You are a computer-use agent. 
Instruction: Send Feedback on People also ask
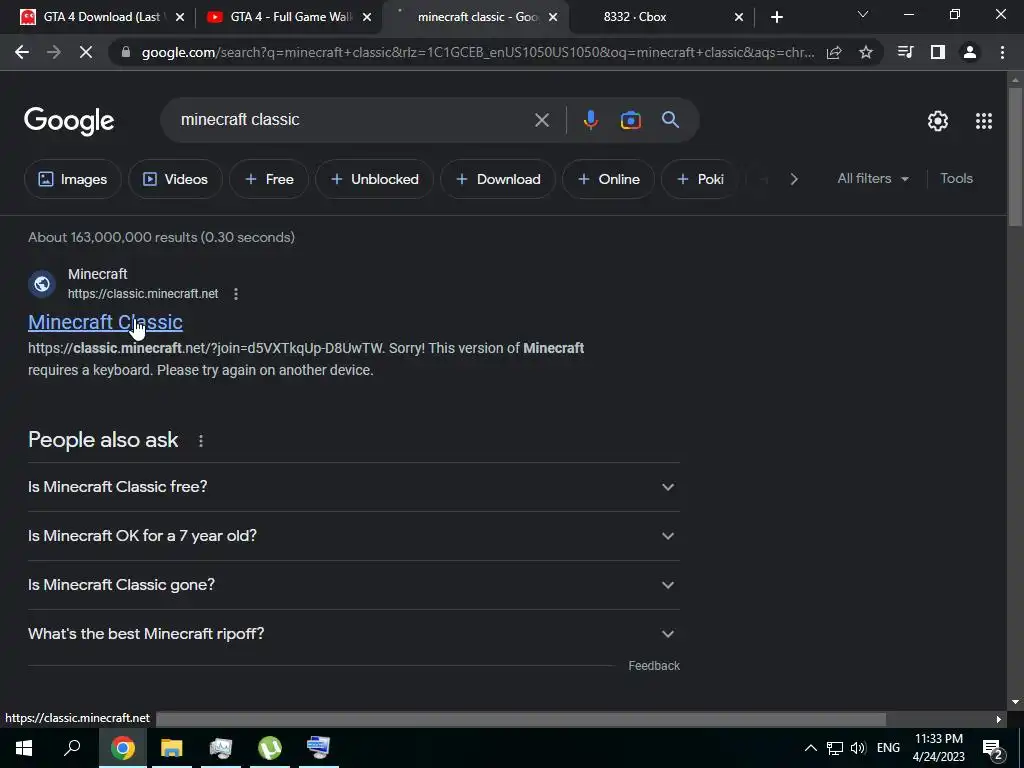coord(654,666)
